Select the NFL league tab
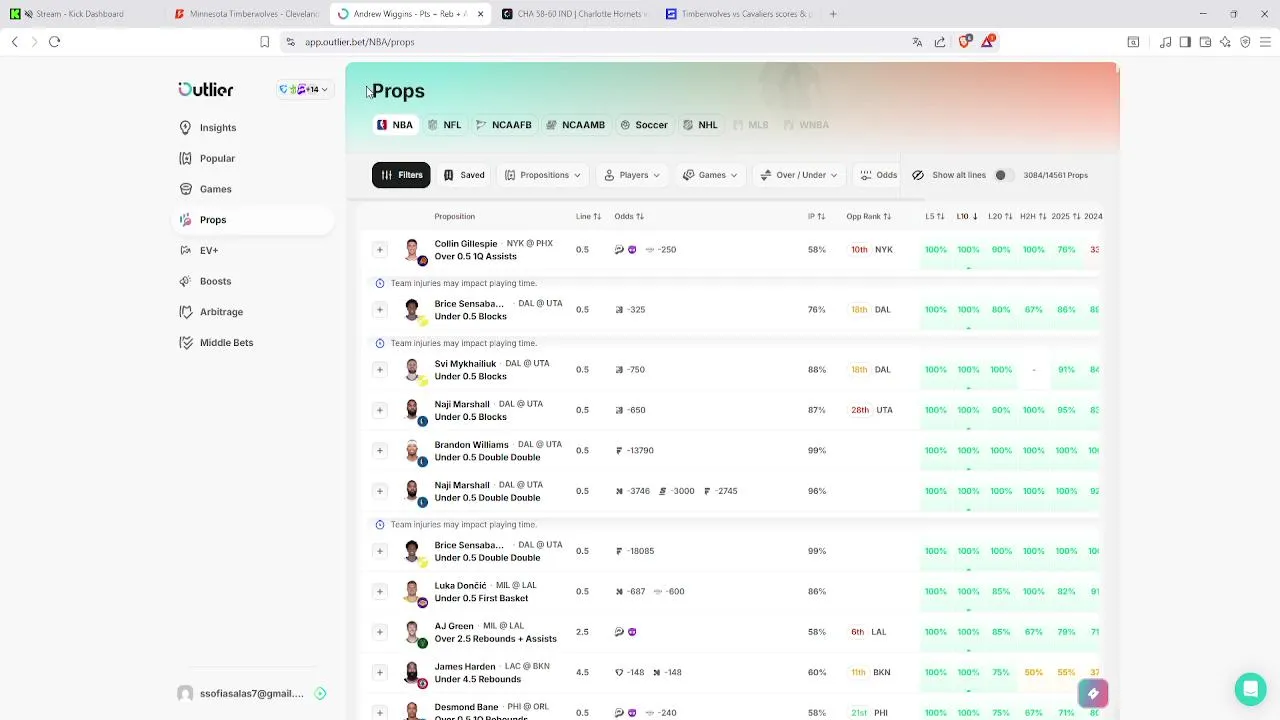Screen dimensions: 1280x720 pos(444,125)
